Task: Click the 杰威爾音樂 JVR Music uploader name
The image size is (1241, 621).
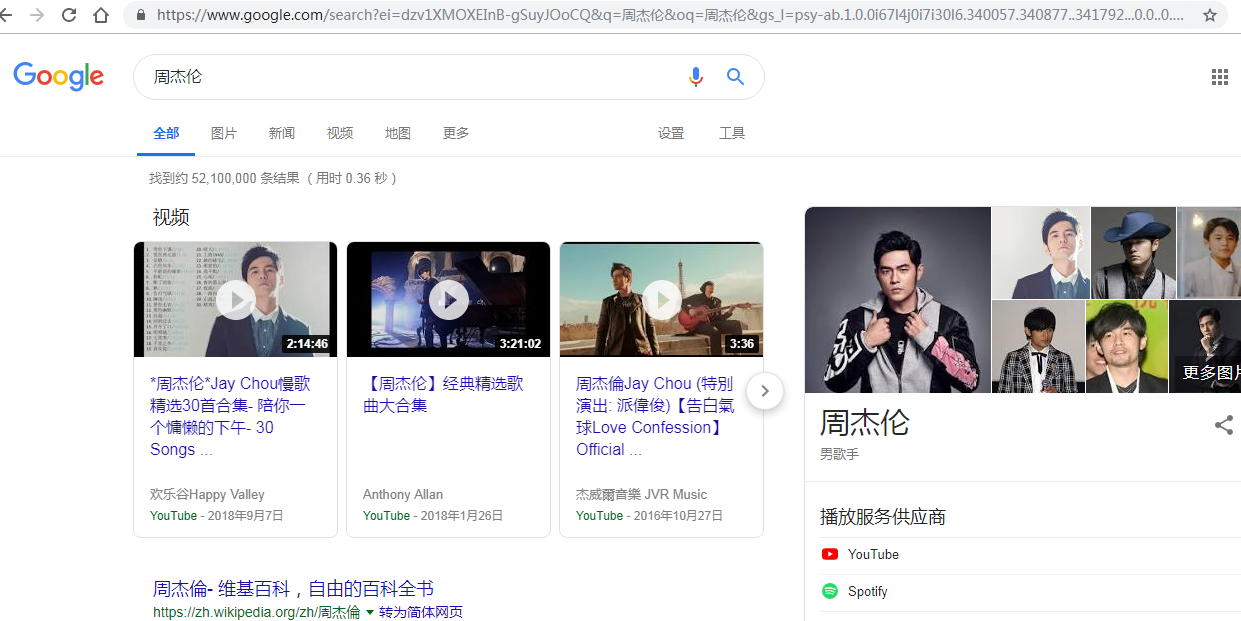Action: tap(641, 494)
